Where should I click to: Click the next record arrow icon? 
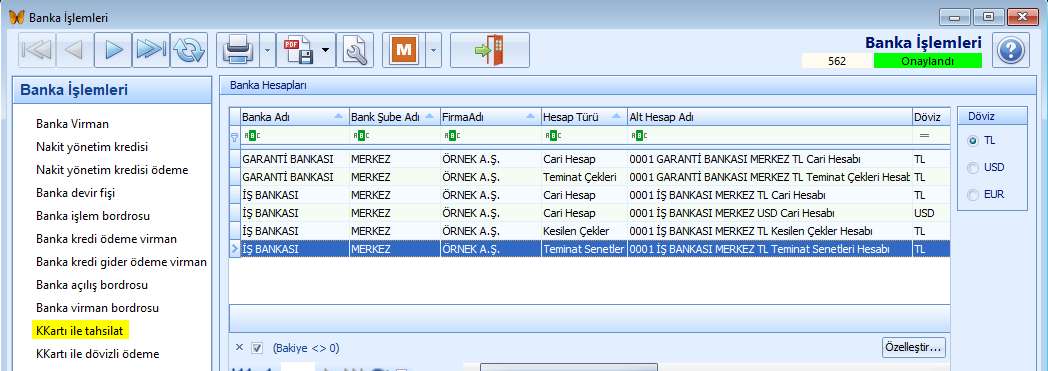[113, 50]
